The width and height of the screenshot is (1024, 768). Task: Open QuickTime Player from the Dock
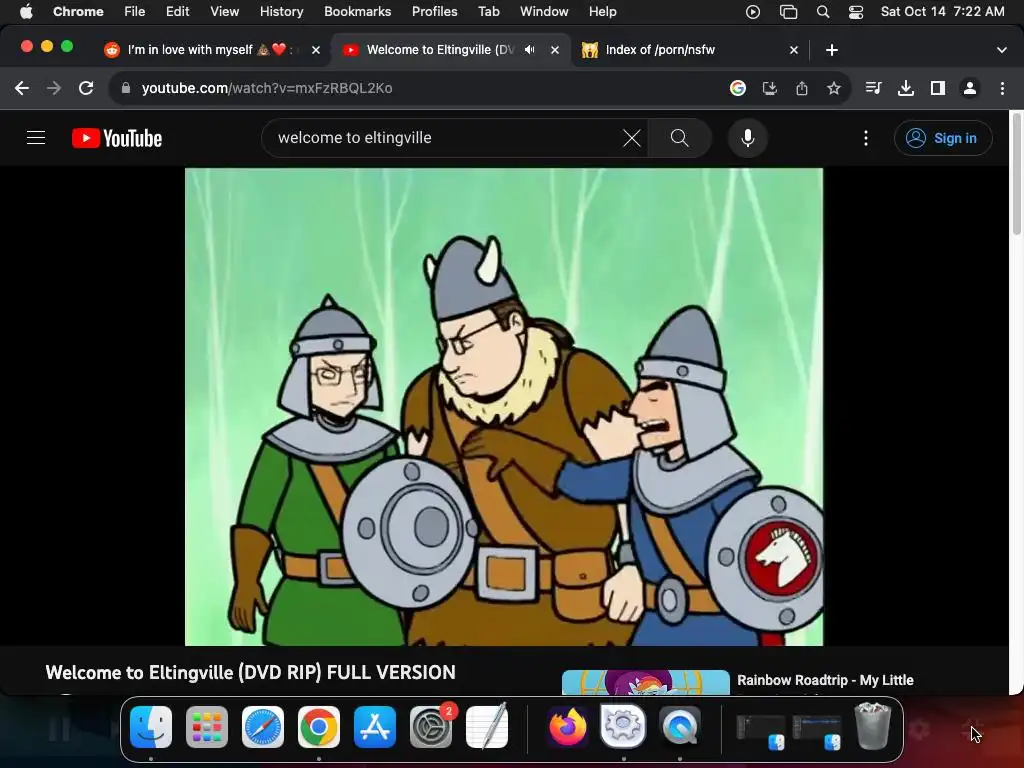tap(680, 727)
